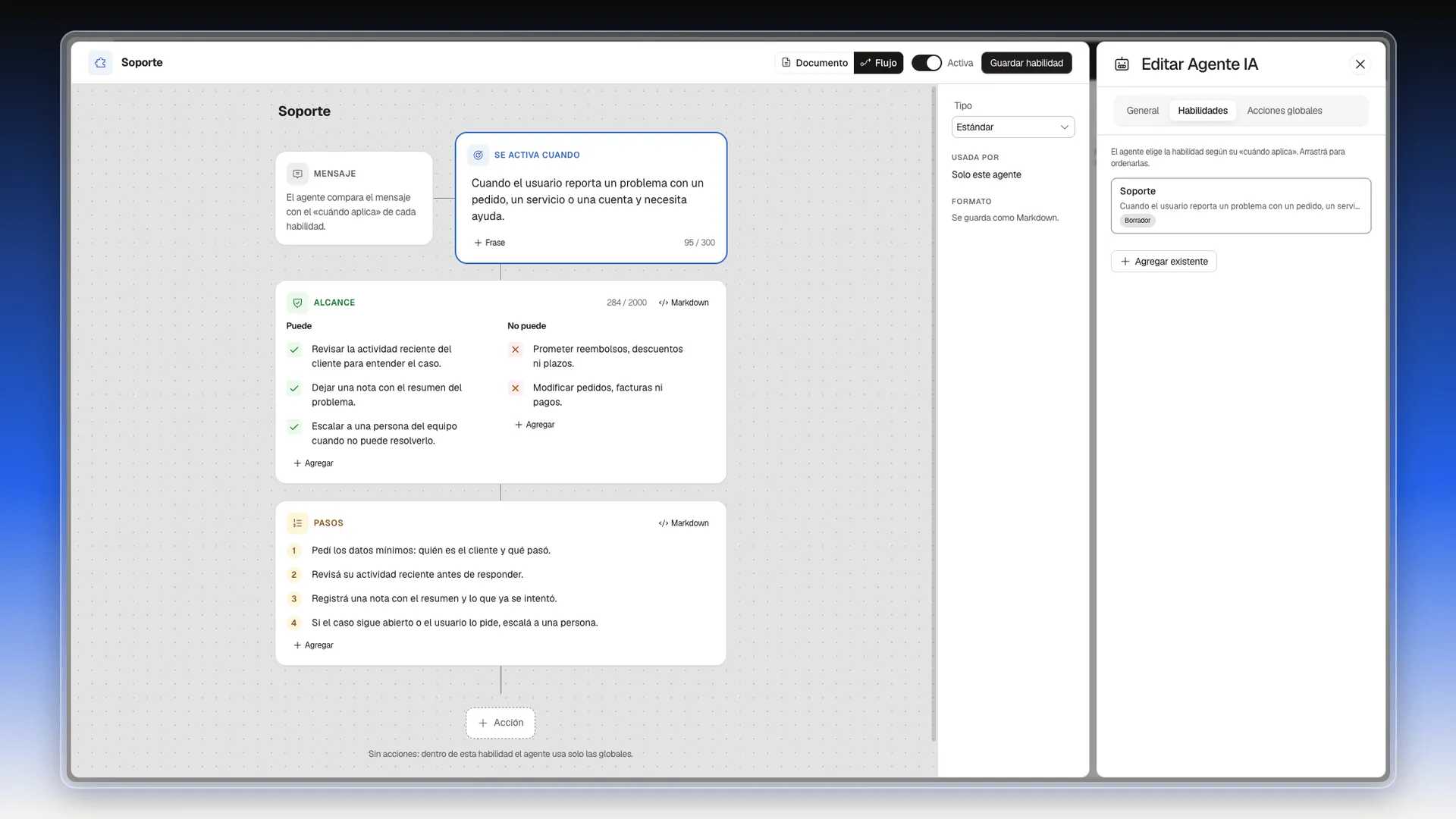Viewport: 1456px width, 819px height.
Task: Click Agregar under the Pasos list
Action: [x=313, y=645]
